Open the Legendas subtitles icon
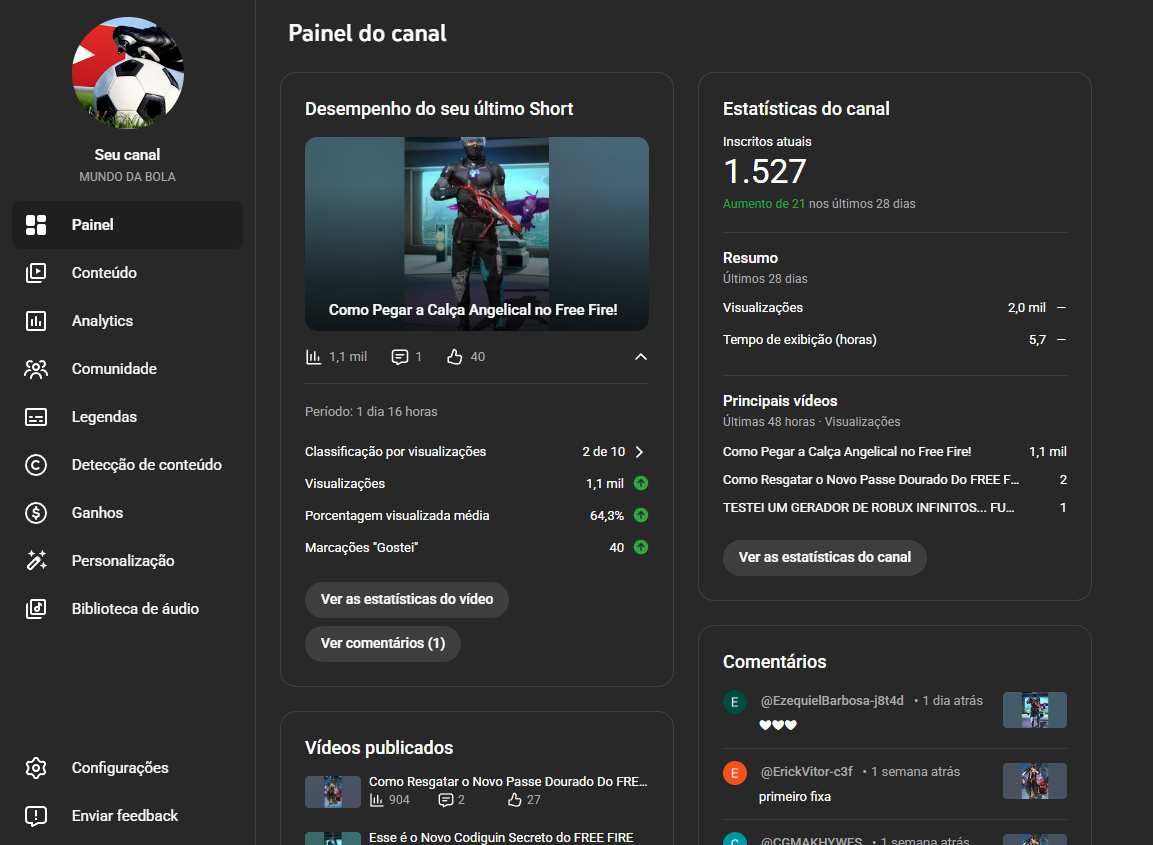Viewport: 1153px width, 845px height. [36, 417]
